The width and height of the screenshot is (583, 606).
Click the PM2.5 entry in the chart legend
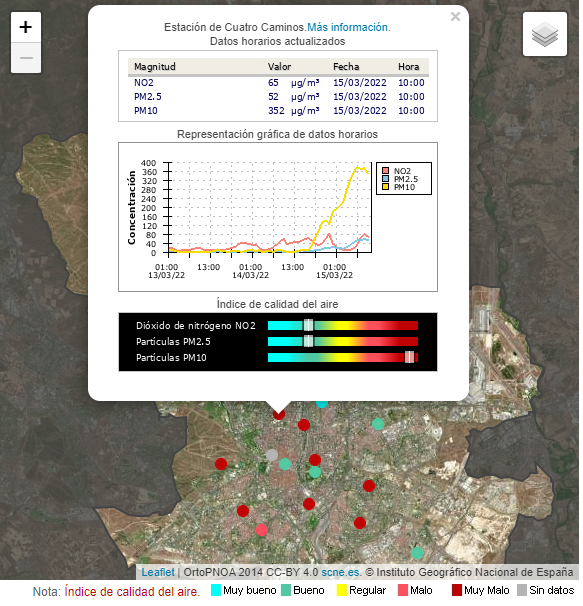(x=401, y=179)
